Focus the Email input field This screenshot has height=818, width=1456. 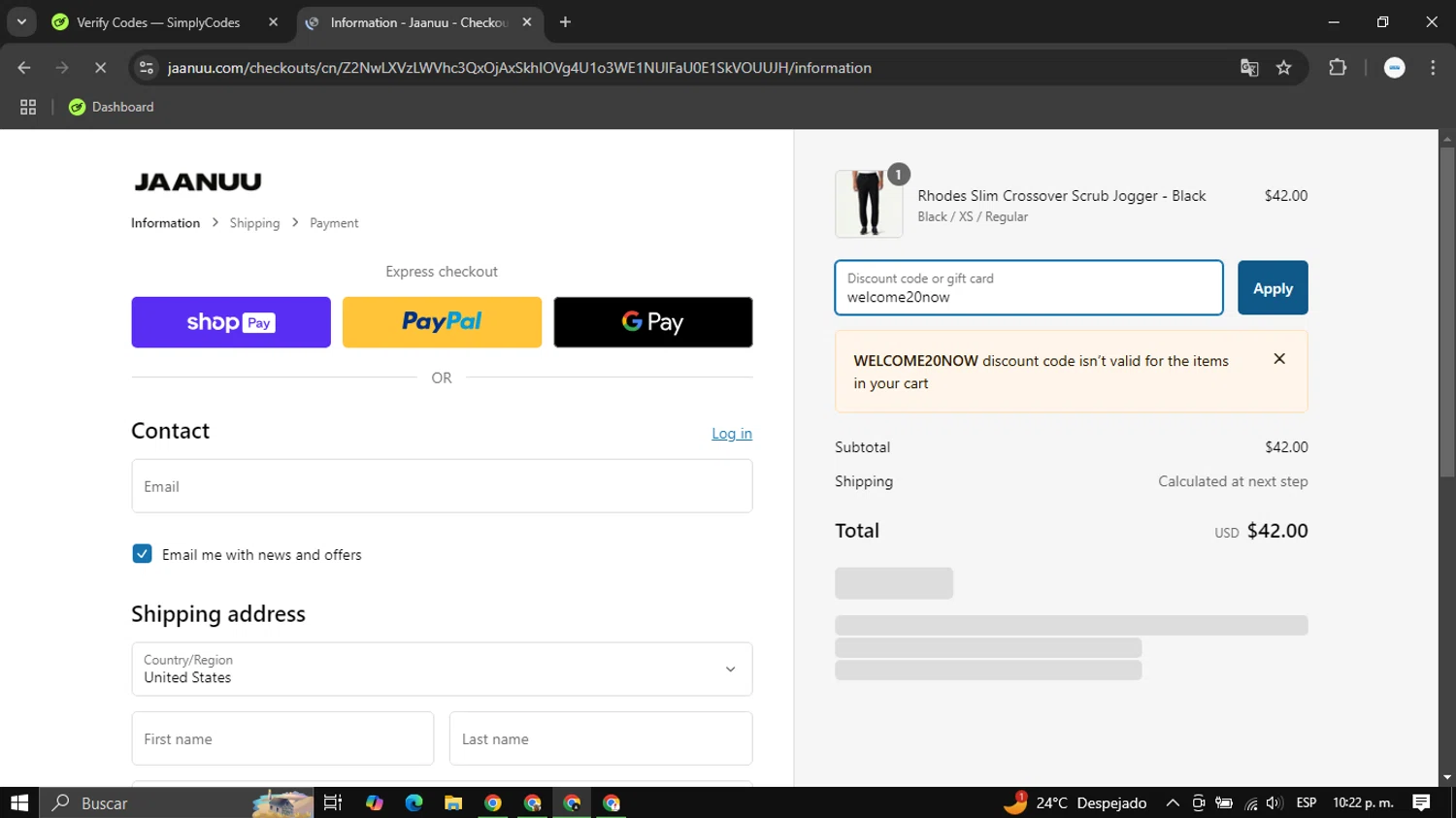coord(442,486)
